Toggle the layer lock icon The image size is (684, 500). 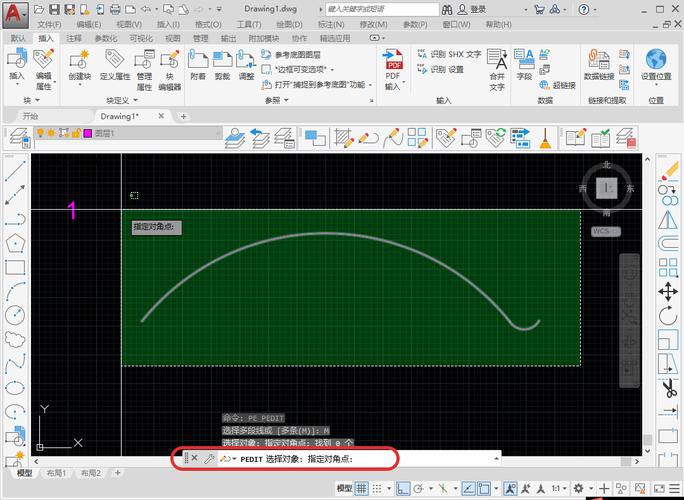[x=75, y=133]
